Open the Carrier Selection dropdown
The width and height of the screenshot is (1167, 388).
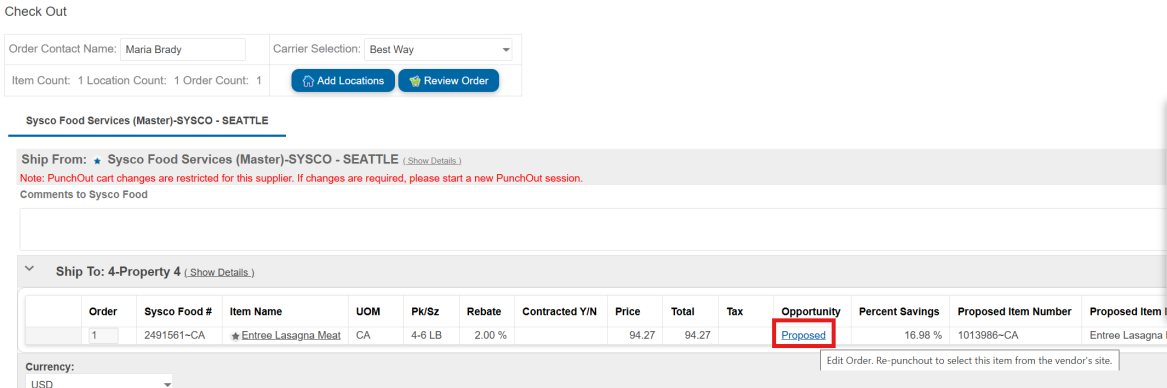438,50
